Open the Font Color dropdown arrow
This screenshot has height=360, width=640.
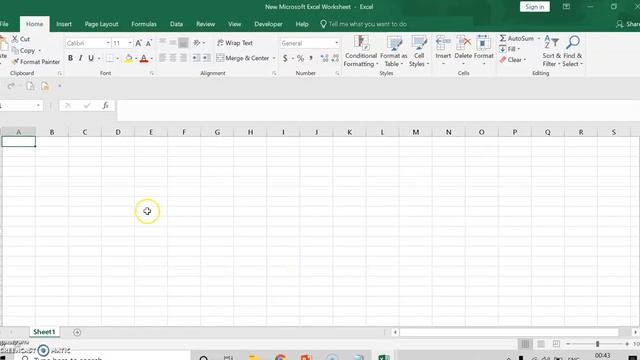(151, 58)
